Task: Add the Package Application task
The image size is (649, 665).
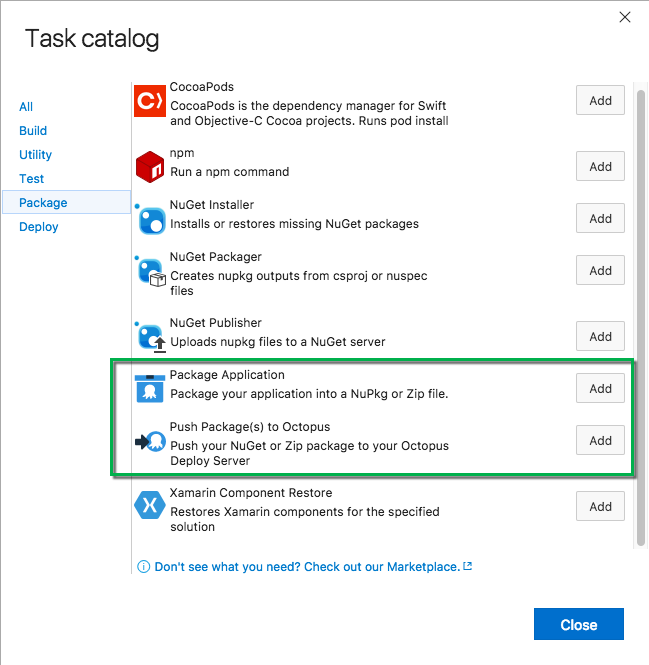Action: click(600, 388)
